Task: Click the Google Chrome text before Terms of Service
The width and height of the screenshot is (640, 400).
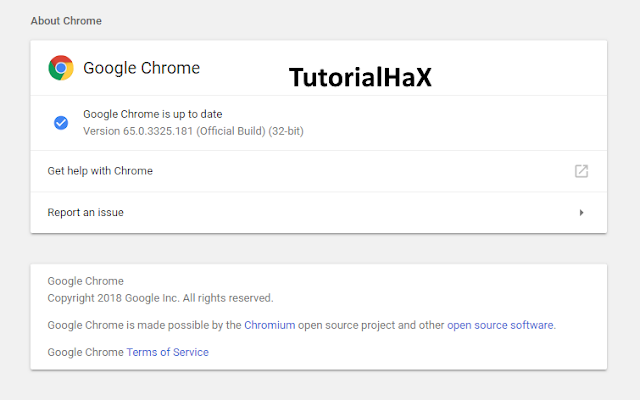Action: click(85, 352)
